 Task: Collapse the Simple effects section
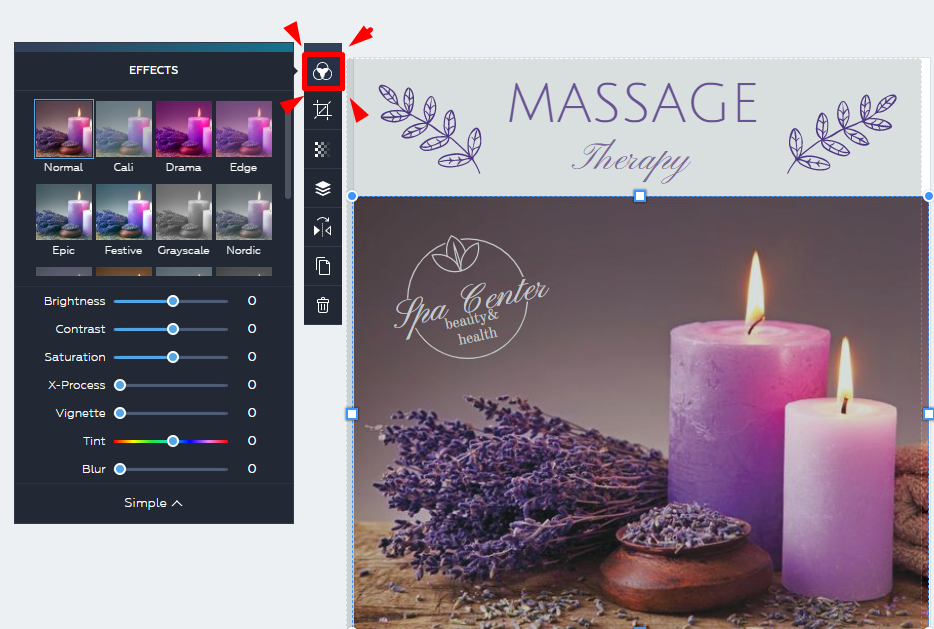tap(153, 503)
